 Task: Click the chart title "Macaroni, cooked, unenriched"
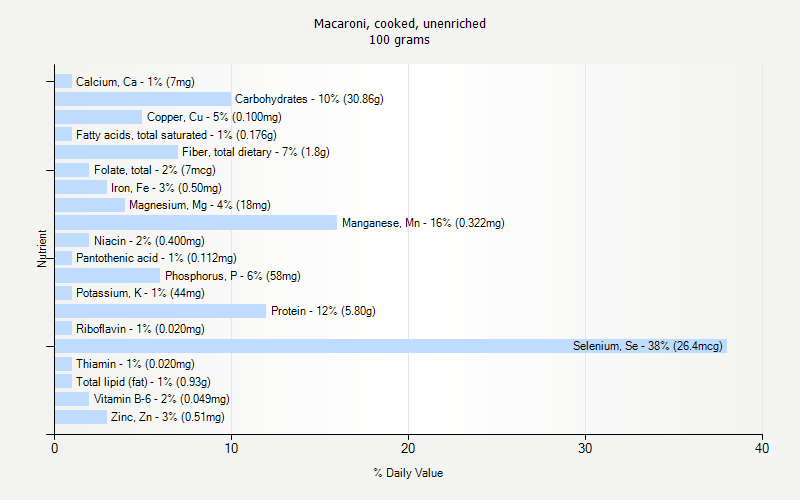(399, 23)
